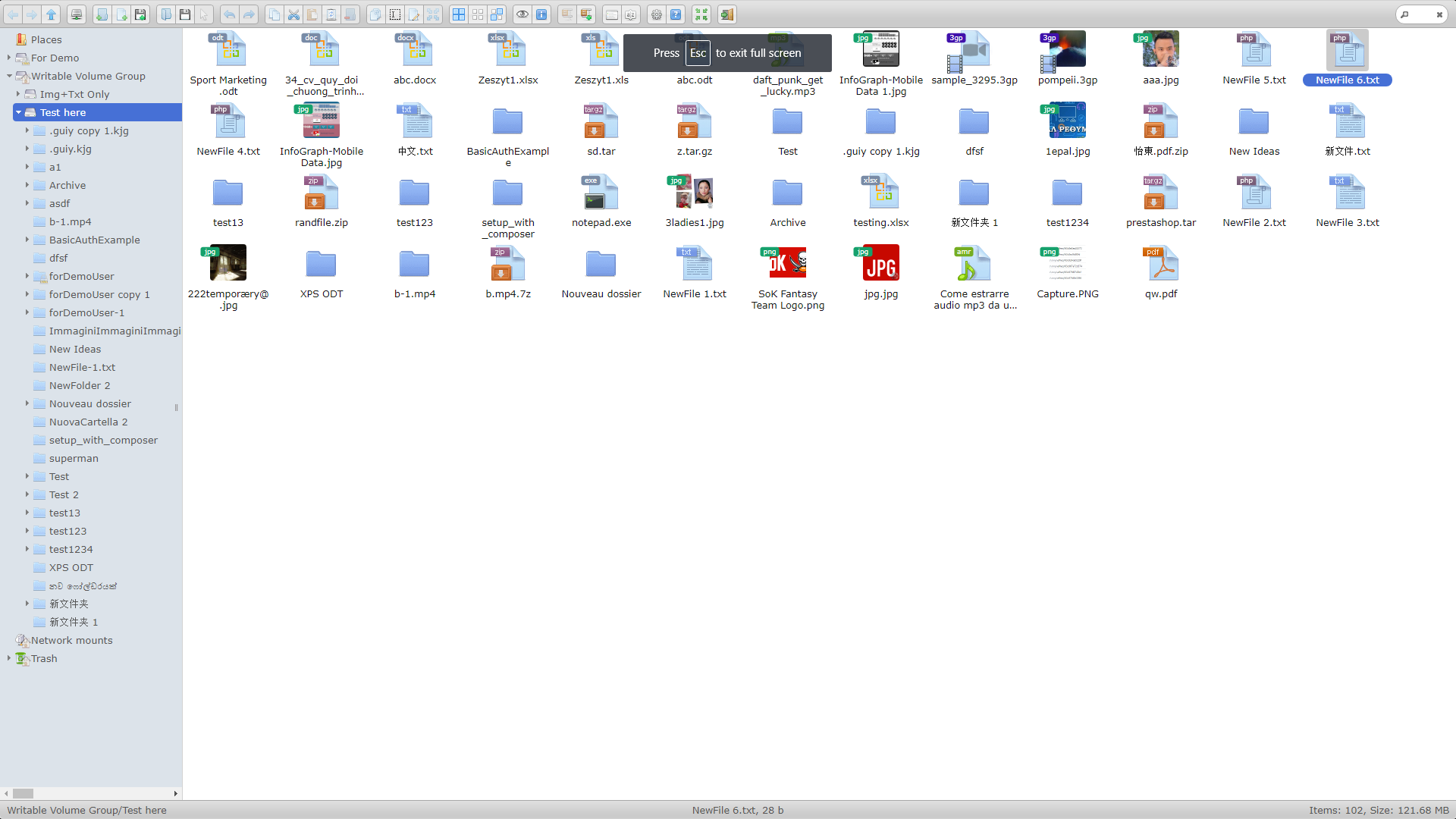This screenshot has width=1456, height=819.
Task: Select the SoK Fantasy Team Logo.png file
Action: tap(787, 264)
